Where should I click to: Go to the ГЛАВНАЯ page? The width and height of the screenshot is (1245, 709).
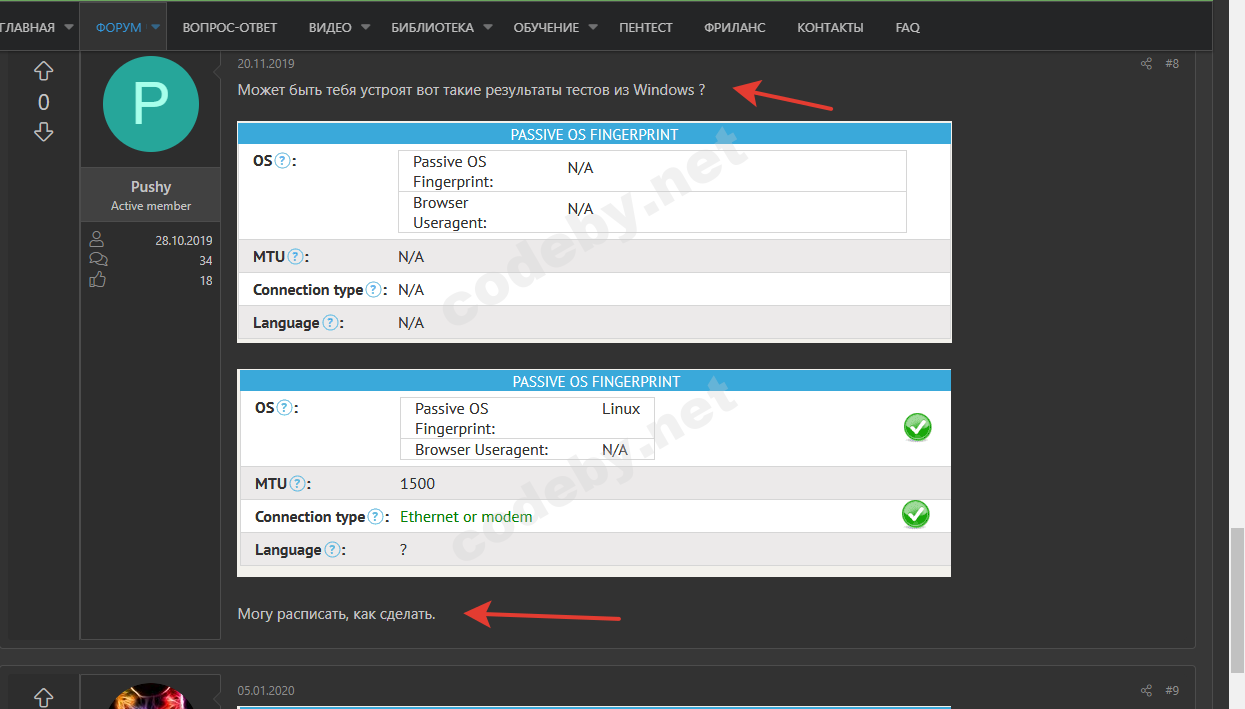pos(27,28)
